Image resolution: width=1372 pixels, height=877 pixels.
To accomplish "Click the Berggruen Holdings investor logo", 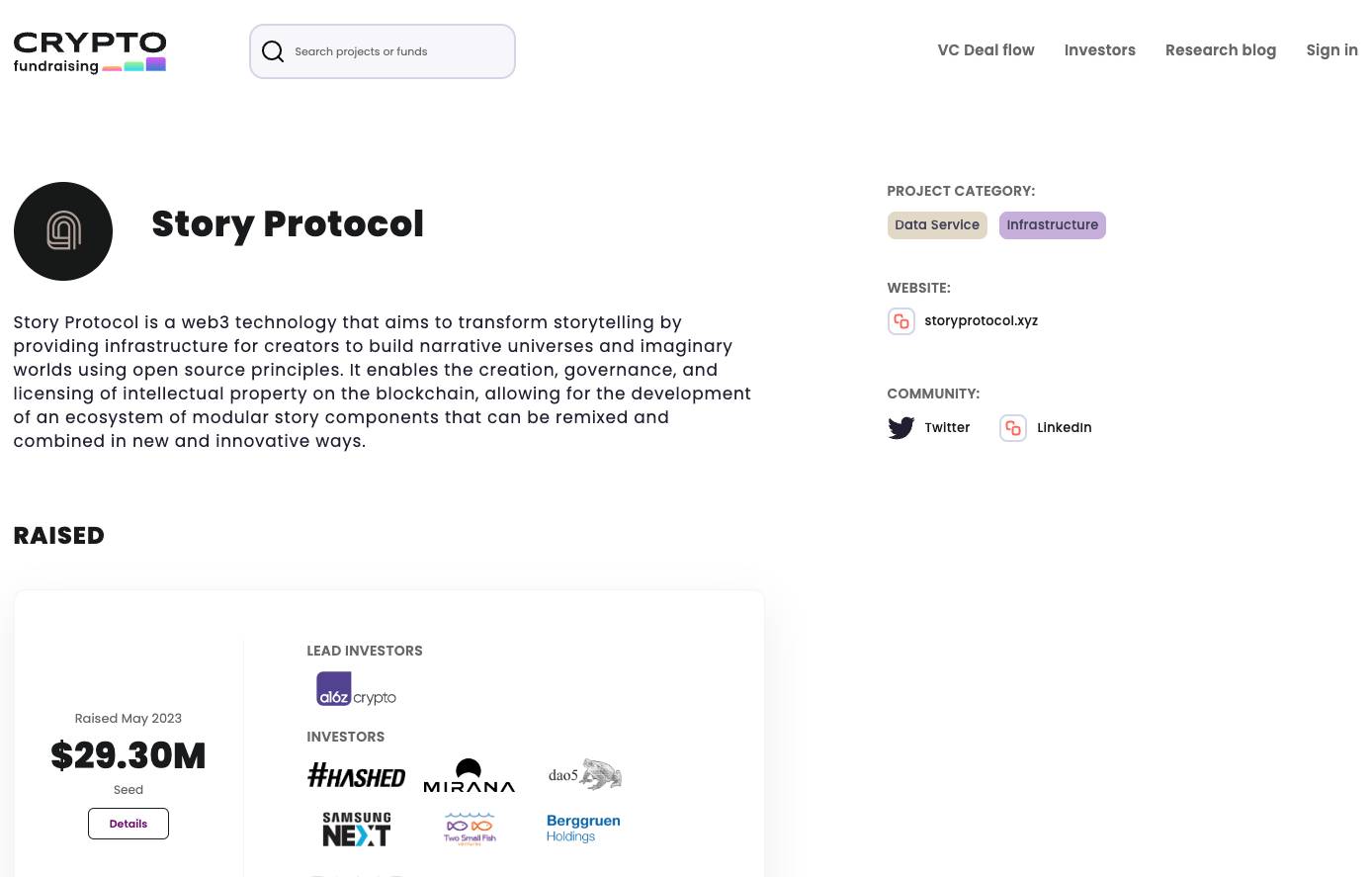I will pyautogui.click(x=583, y=829).
